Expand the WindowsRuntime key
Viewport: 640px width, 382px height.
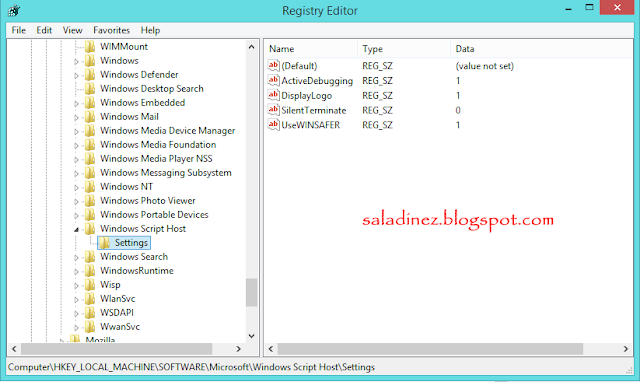(76, 272)
